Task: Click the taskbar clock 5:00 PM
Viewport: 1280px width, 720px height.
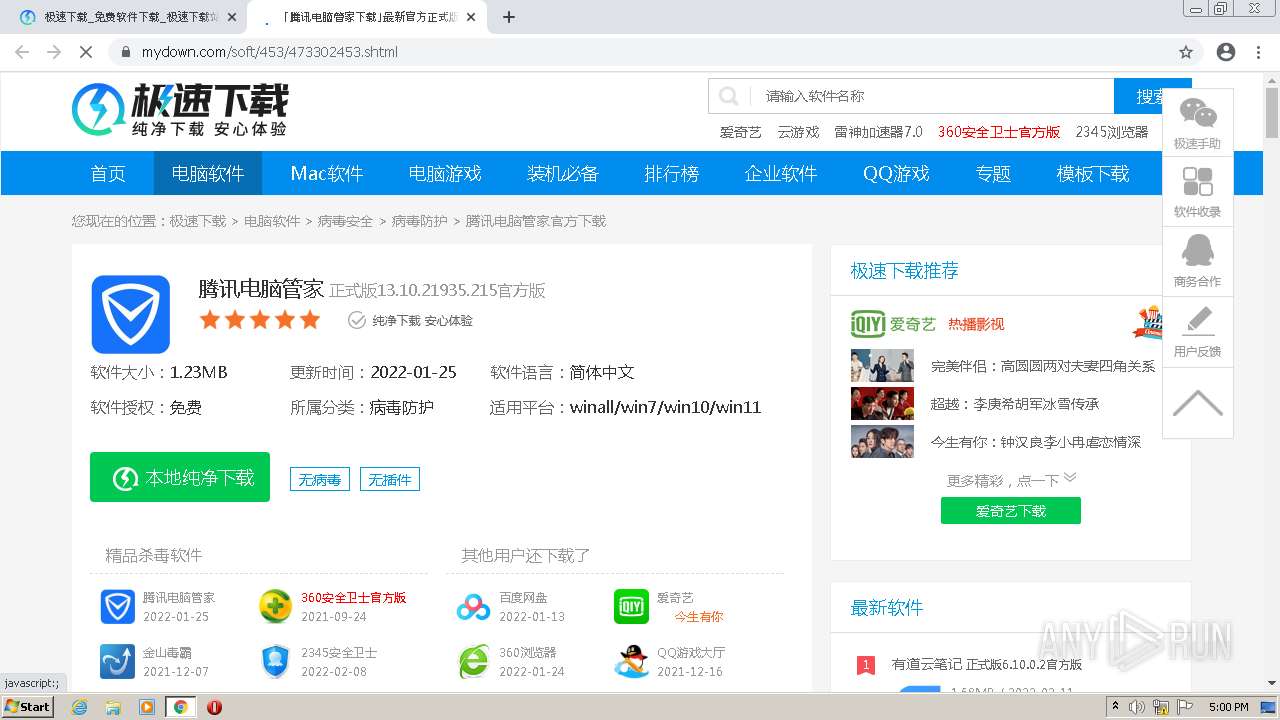Action: (x=1228, y=707)
